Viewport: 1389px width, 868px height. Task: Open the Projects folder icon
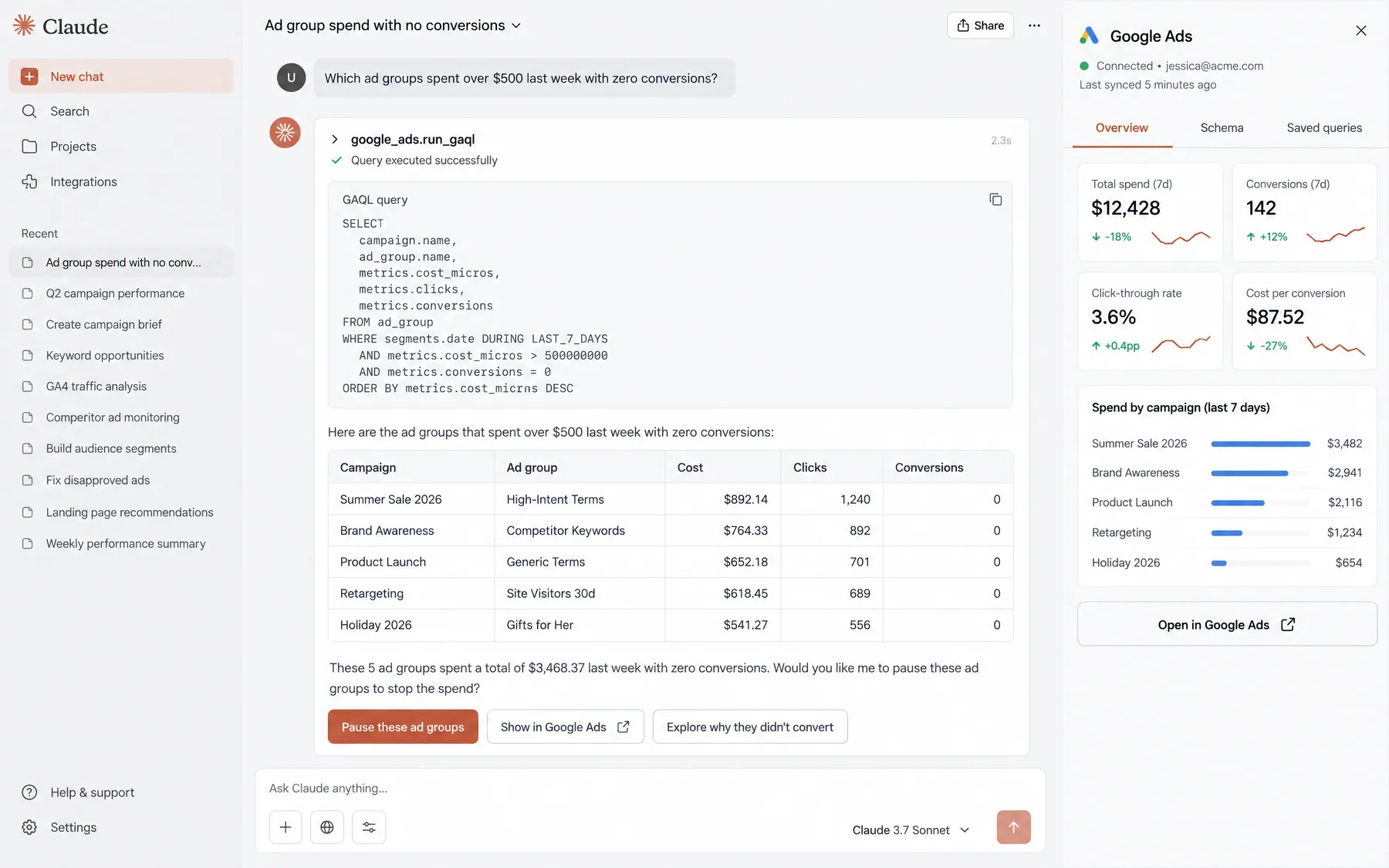click(29, 147)
